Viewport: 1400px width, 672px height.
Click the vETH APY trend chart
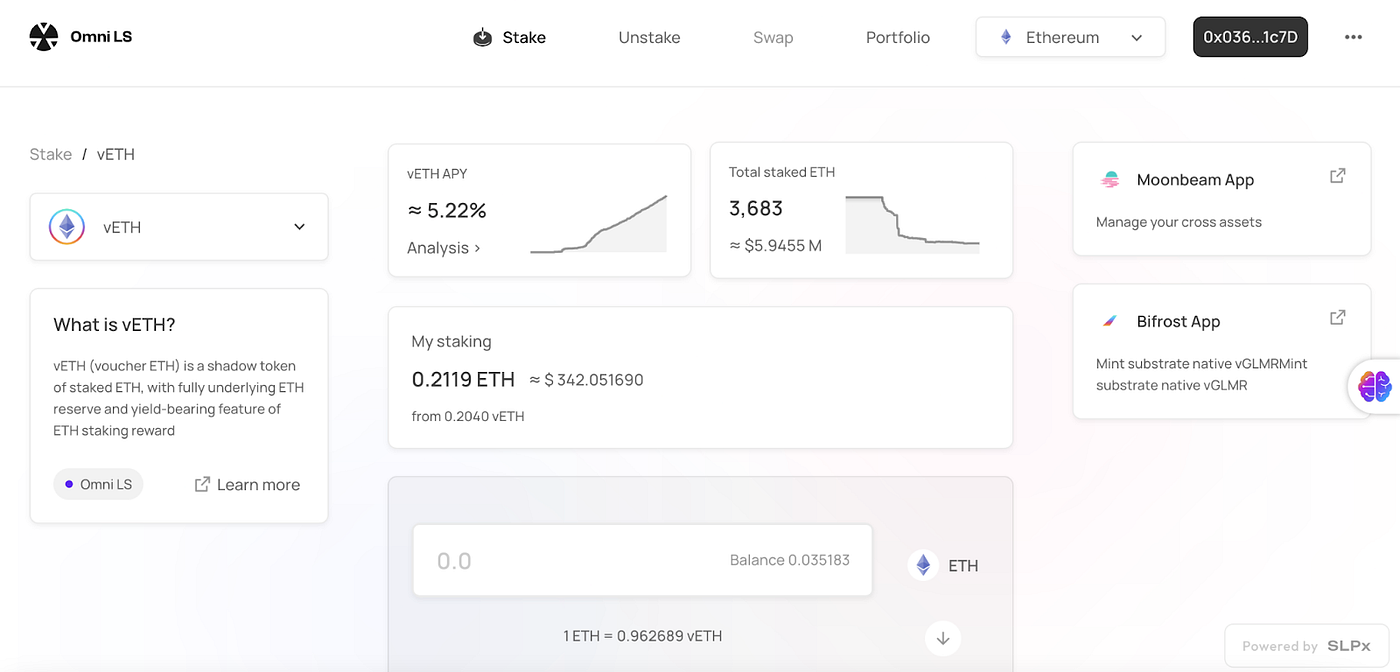598,224
